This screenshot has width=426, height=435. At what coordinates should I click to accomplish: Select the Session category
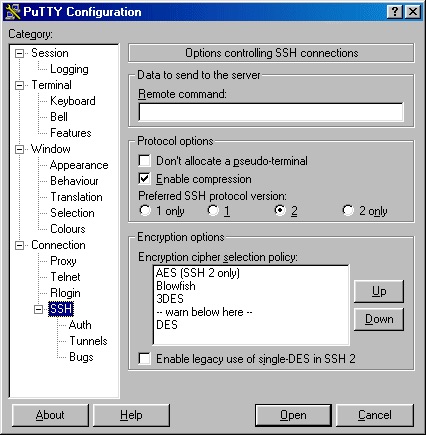click(x=50, y=53)
